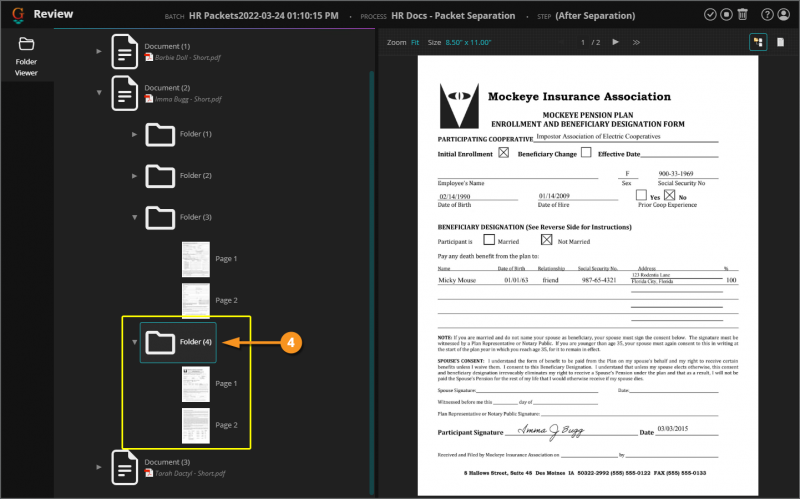Viewport: 800px width, 499px height.
Task: Click the Fit zoom value
Action: (415, 42)
